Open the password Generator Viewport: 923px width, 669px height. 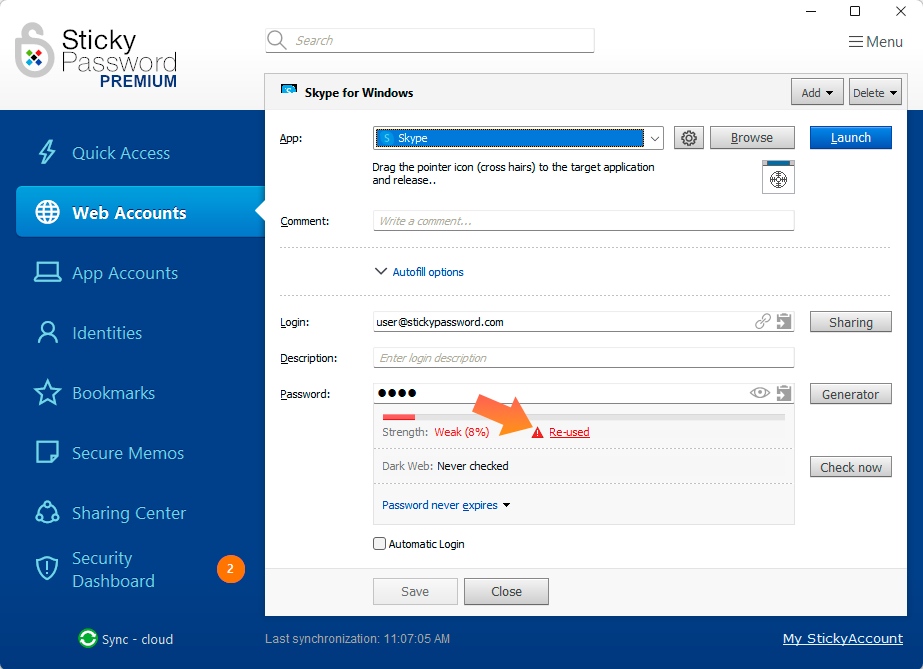[x=850, y=394]
